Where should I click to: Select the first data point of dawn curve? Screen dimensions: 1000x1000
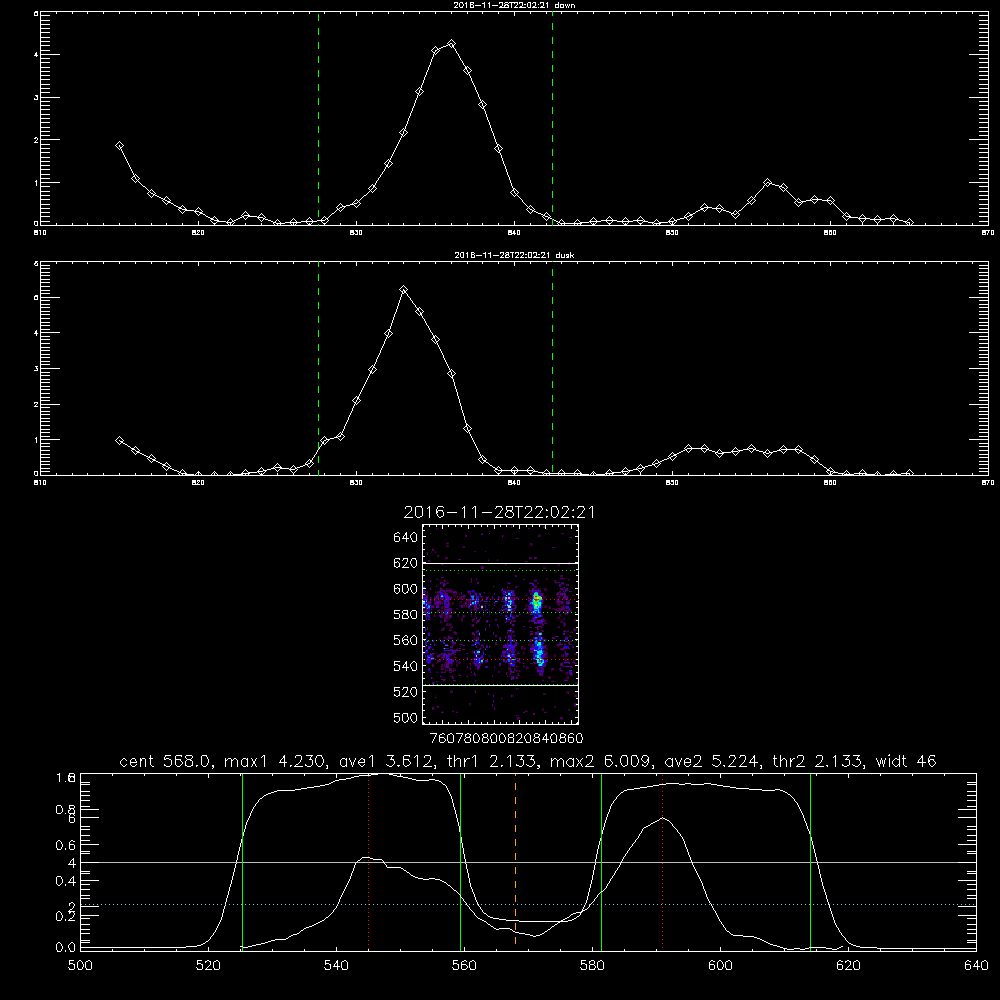pyautogui.click(x=119, y=146)
